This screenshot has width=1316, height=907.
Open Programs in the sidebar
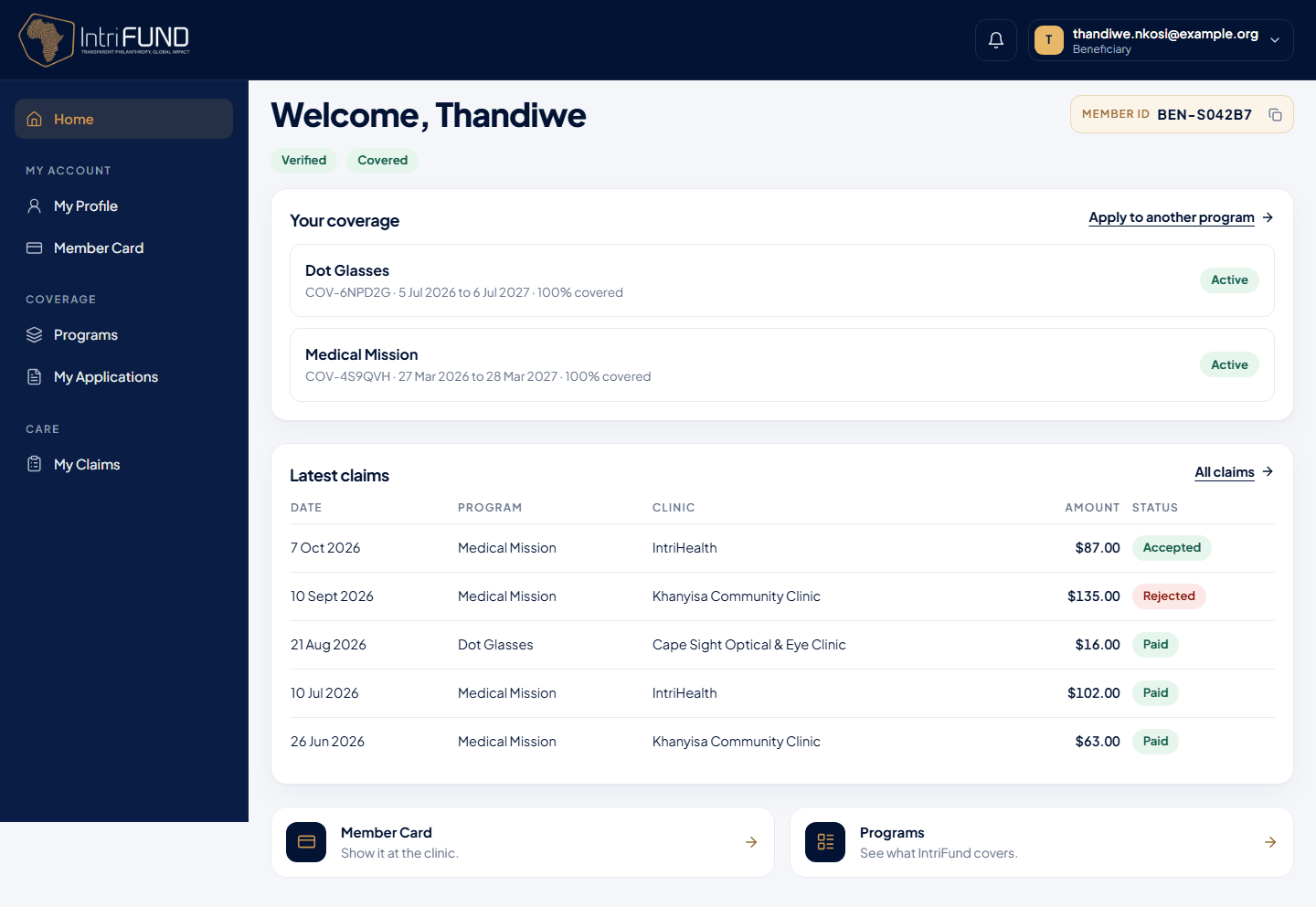pos(124,335)
